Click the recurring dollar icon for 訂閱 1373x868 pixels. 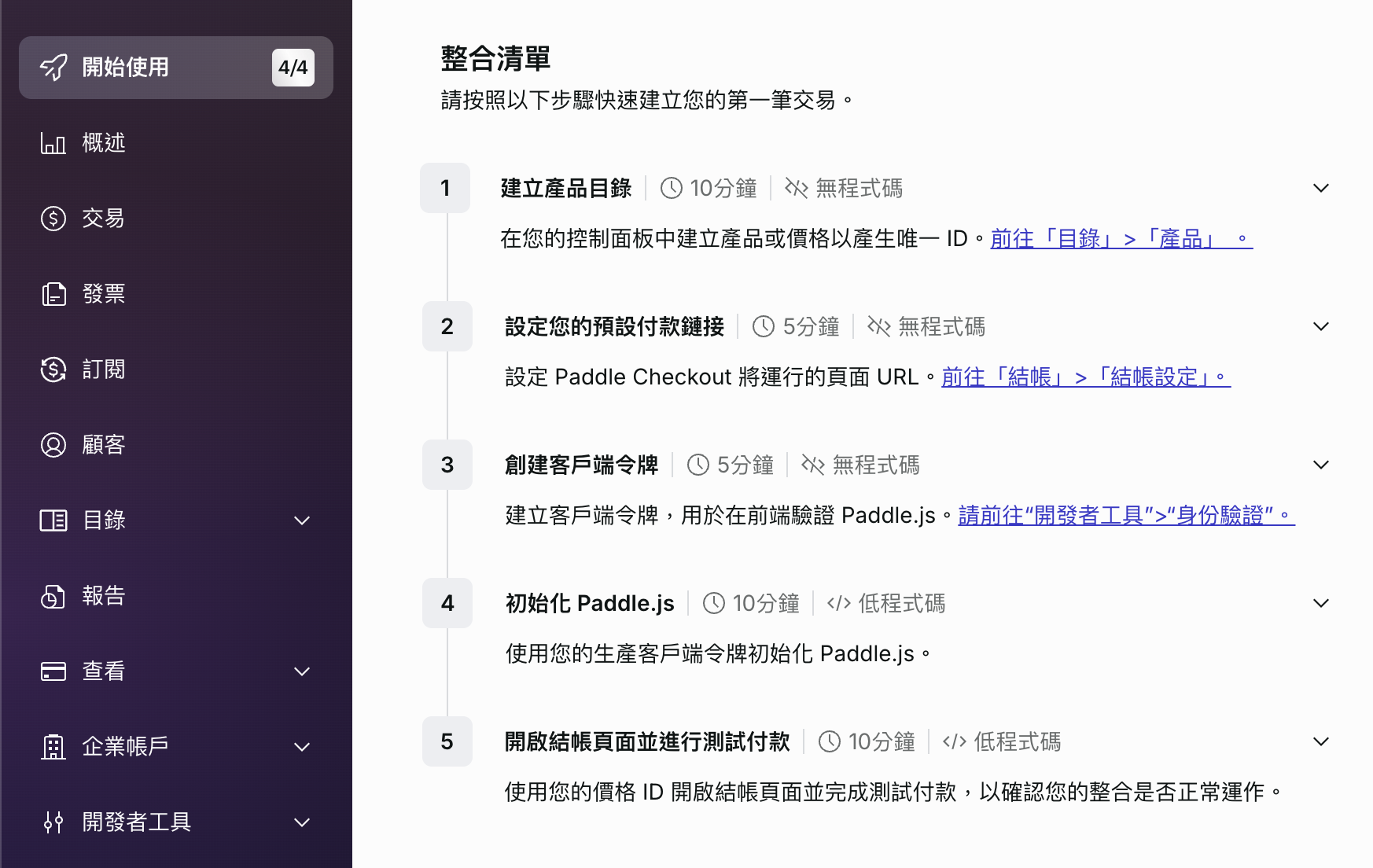[53, 370]
